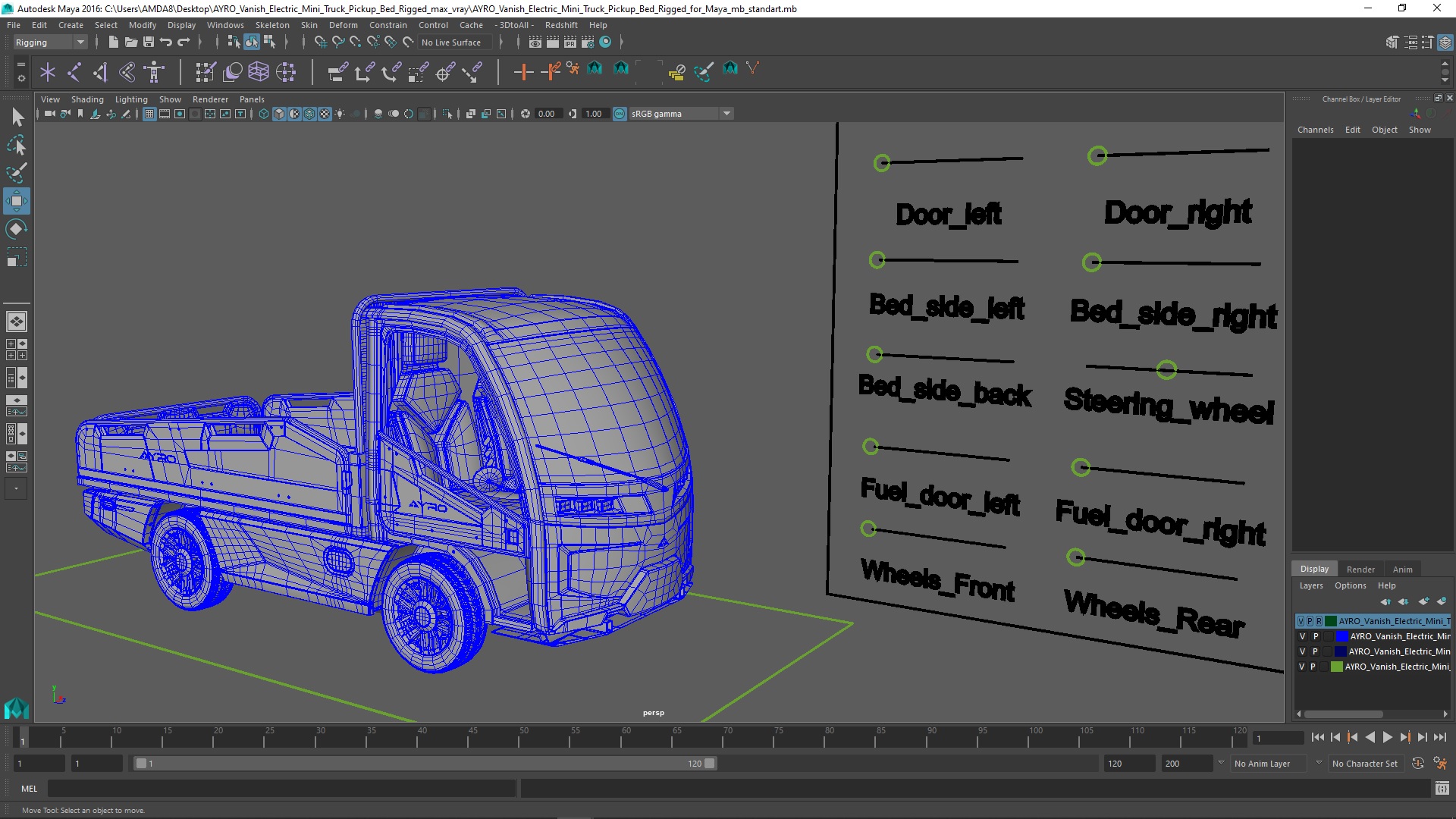Switch to the Render layer tab
Viewport: 1456px width, 819px height.
pos(1360,569)
